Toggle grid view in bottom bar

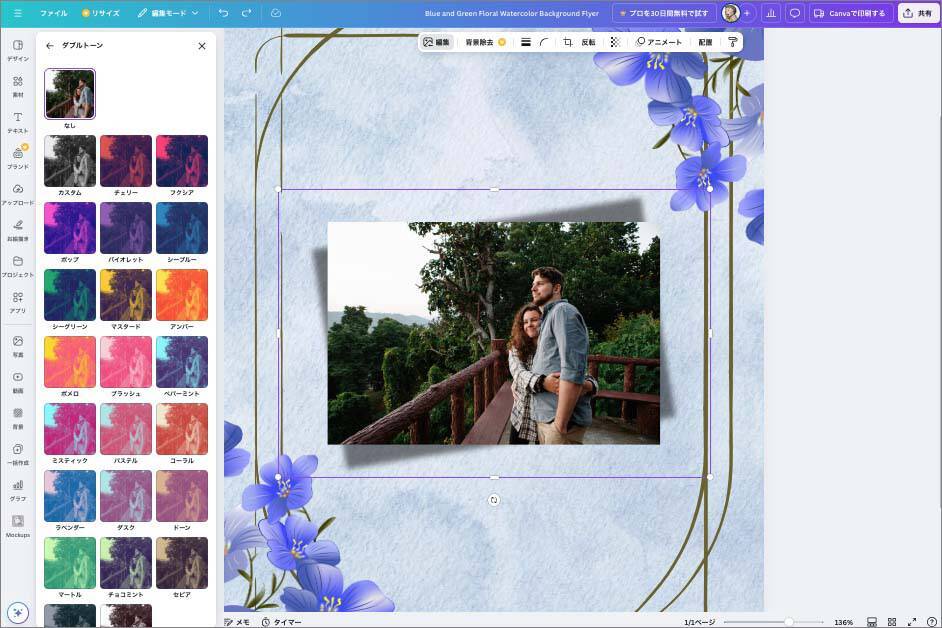point(892,622)
